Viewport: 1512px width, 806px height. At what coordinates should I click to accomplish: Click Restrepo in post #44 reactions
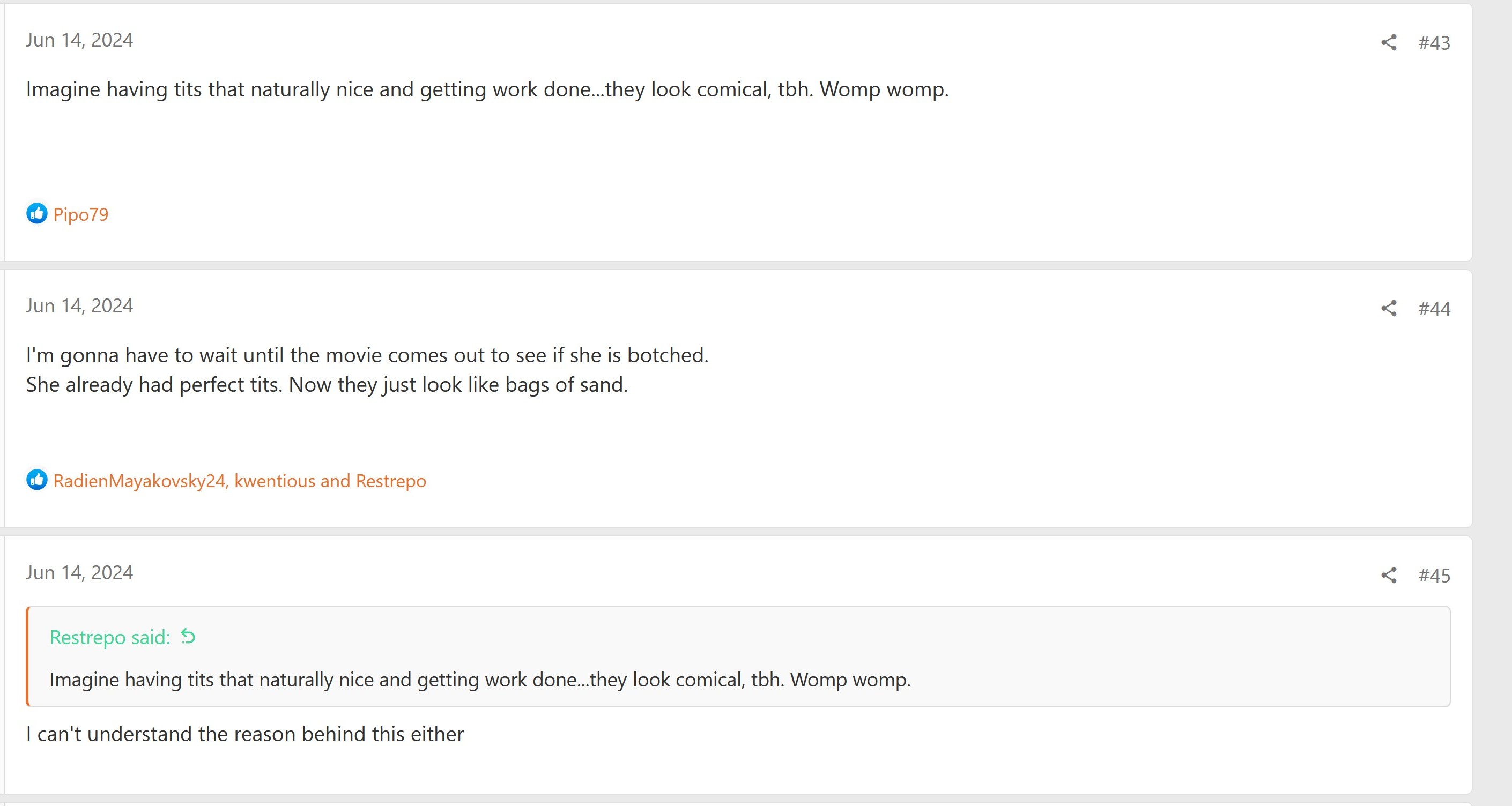click(x=391, y=480)
